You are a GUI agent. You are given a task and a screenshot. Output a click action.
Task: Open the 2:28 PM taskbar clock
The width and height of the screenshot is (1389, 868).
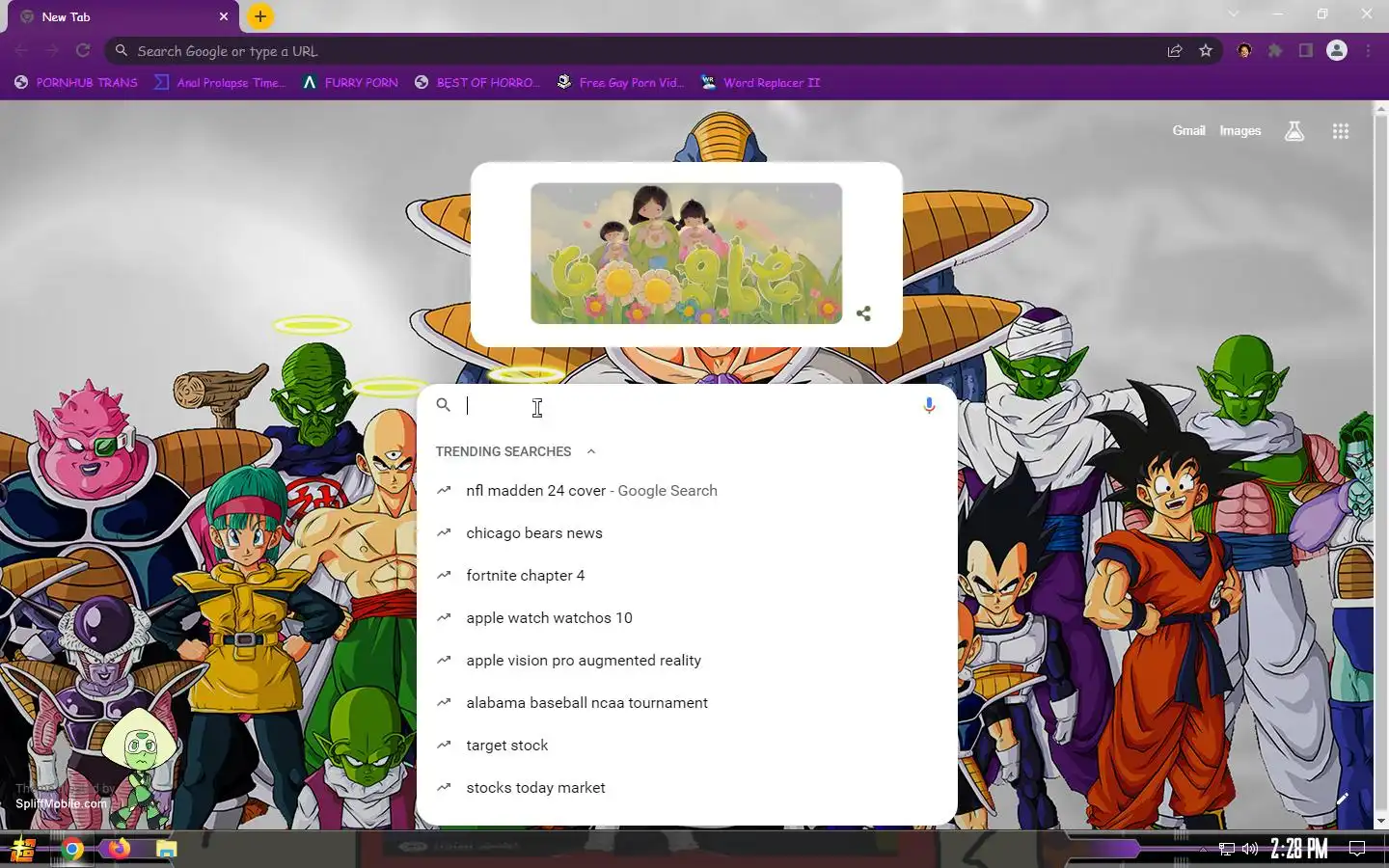(1298, 850)
